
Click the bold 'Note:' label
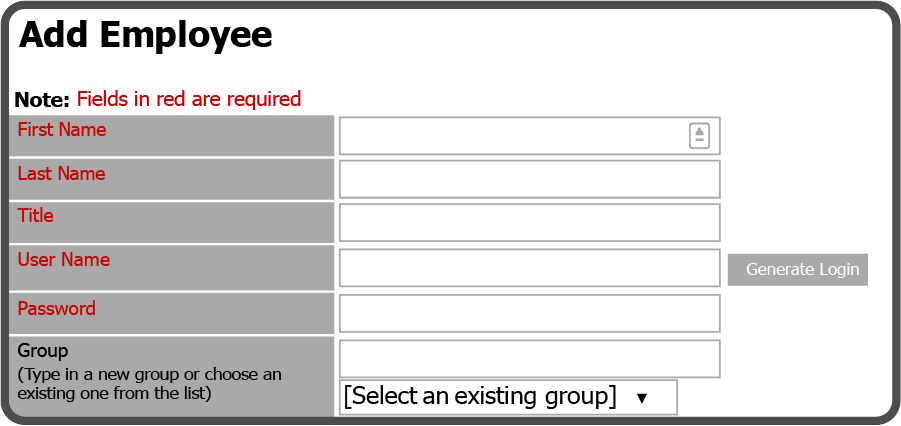point(42,100)
